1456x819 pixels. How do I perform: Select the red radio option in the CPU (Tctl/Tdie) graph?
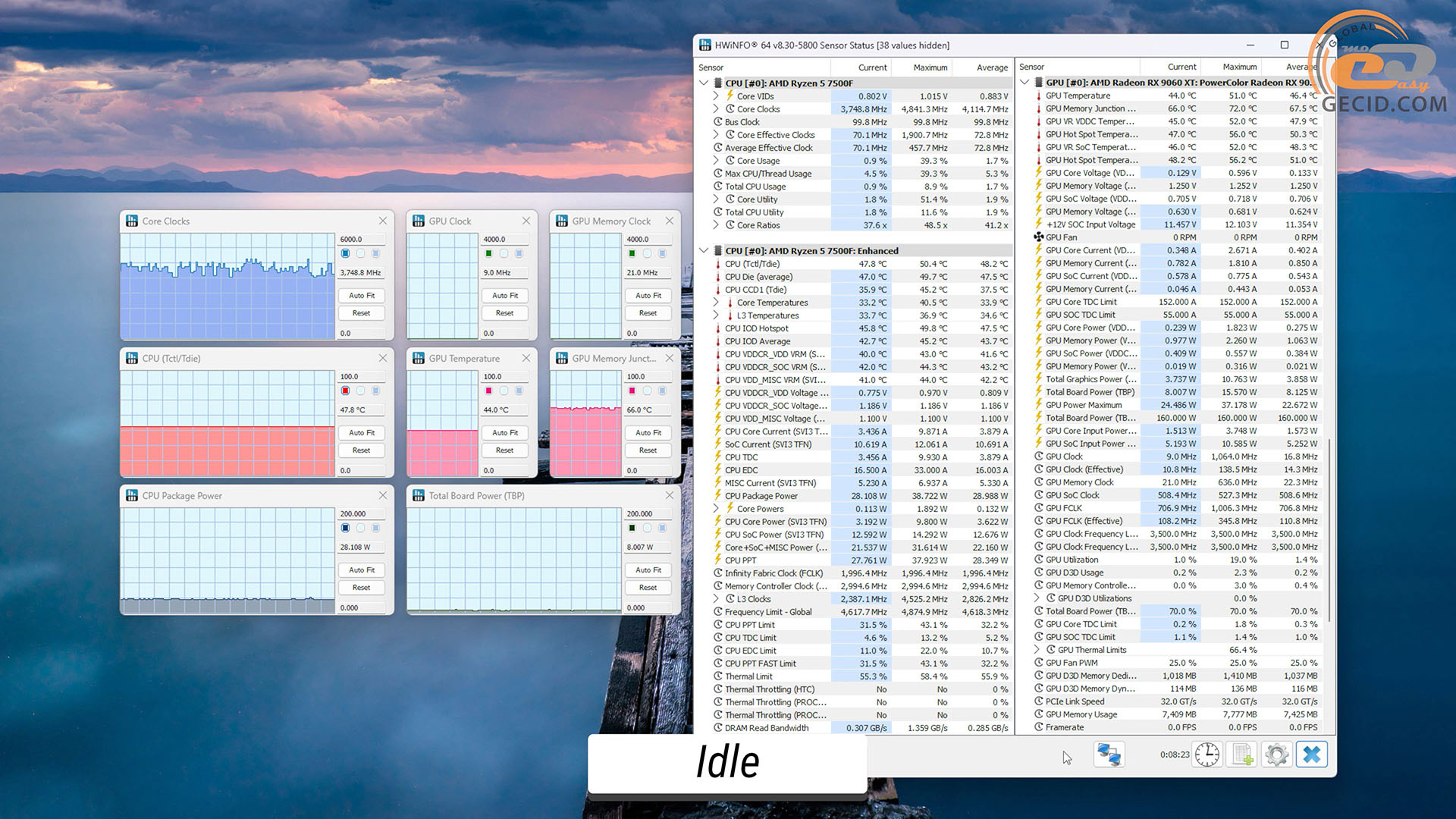pos(345,391)
